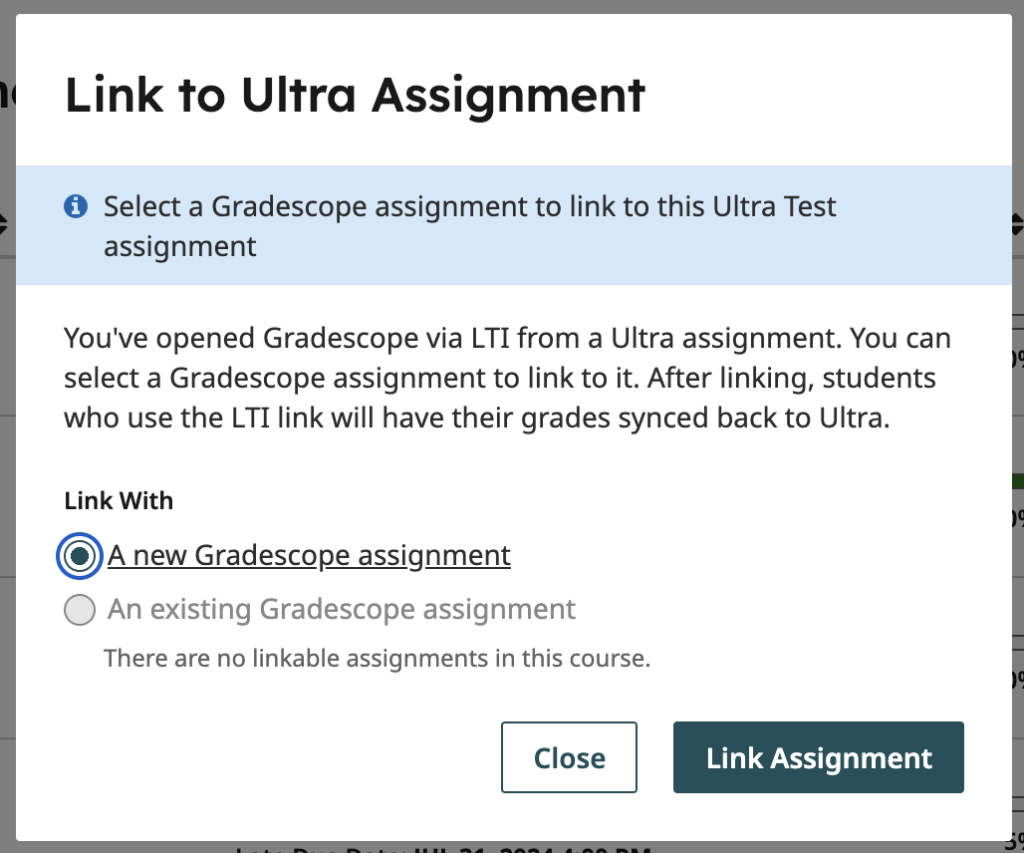The image size is (1024, 853).
Task: Click the left table sort arrows behind dialog
Action: 3,224
